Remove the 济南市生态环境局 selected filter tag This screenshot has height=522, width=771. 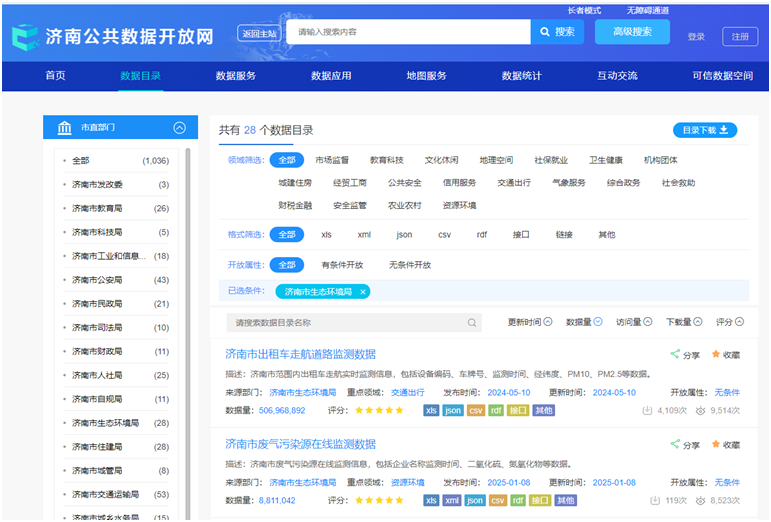(363, 292)
